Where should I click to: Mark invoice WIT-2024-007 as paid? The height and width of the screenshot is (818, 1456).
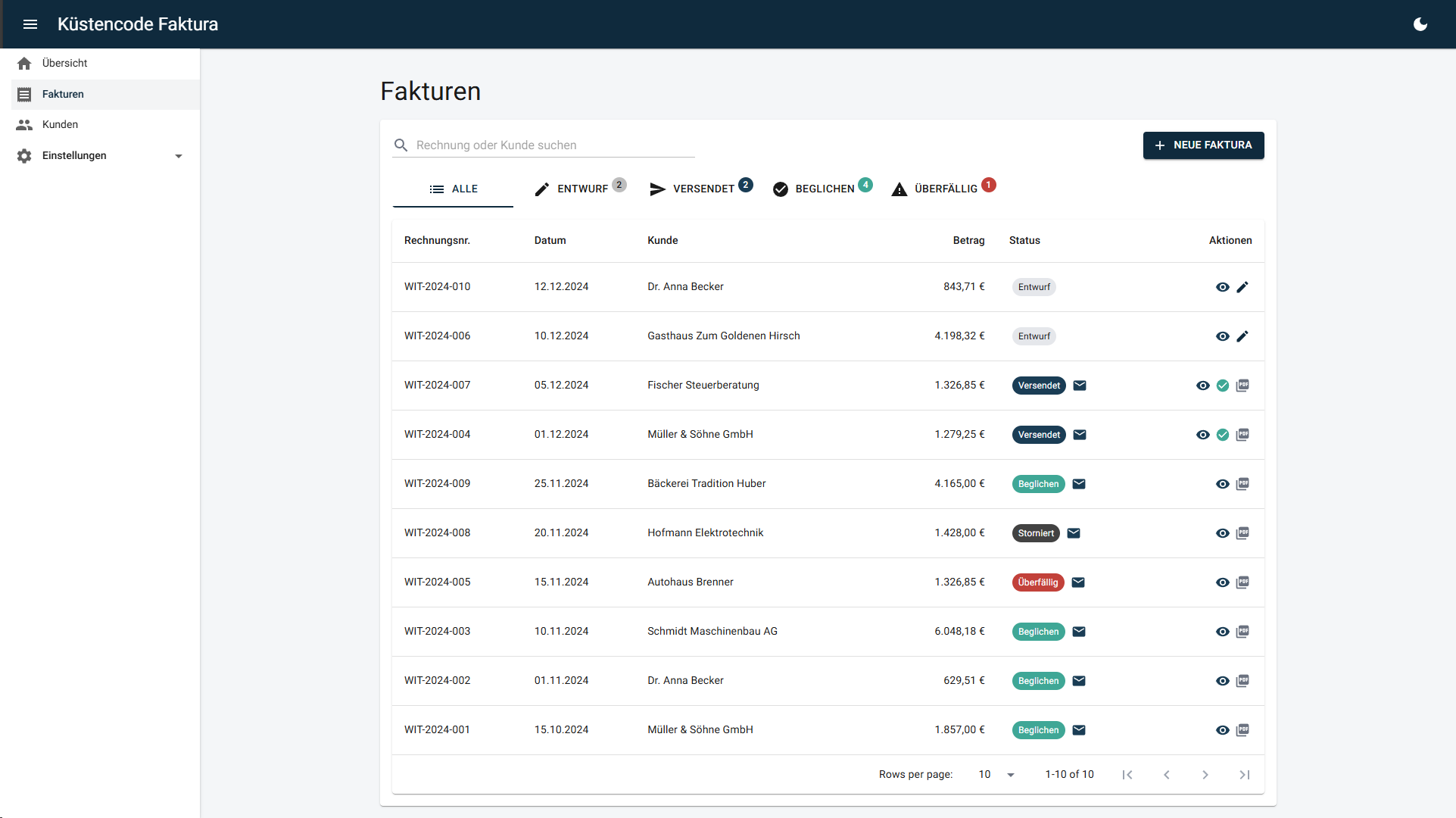(x=1223, y=386)
